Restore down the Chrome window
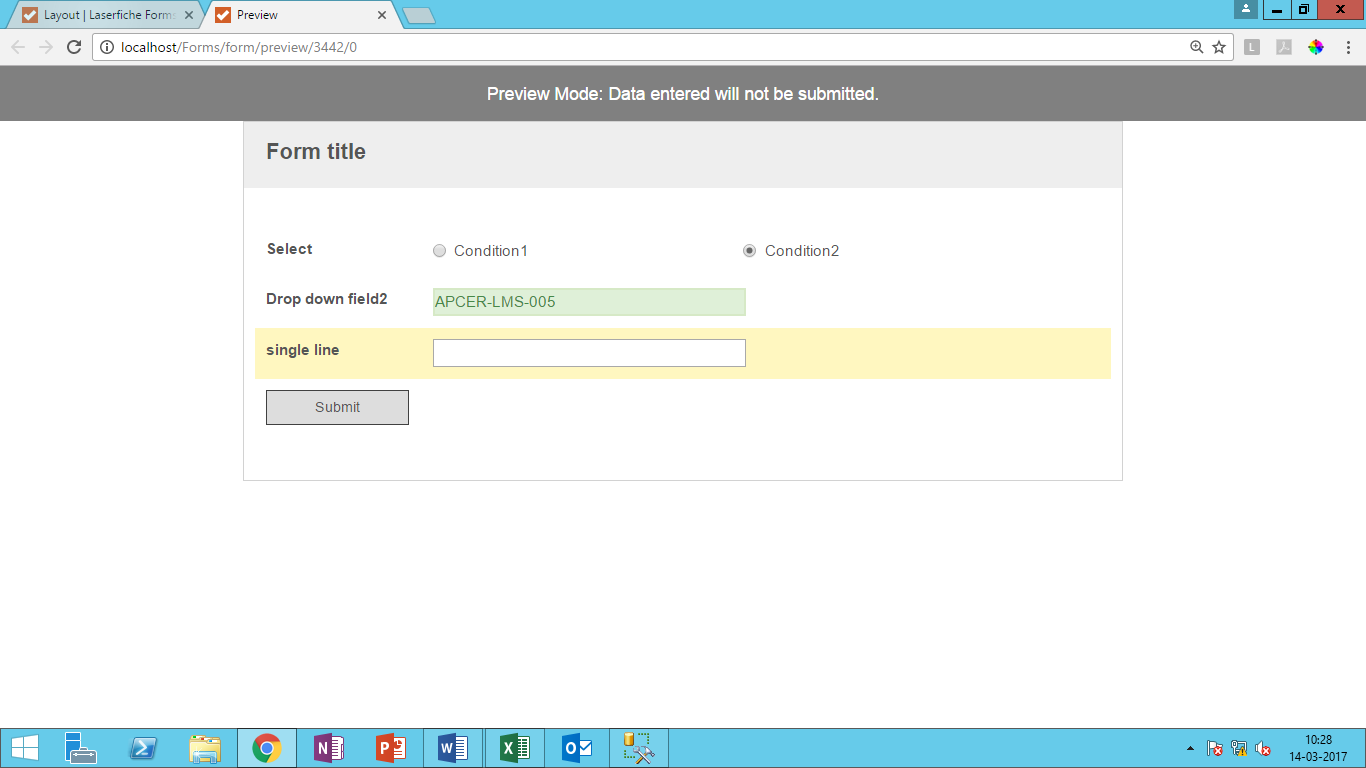 point(1303,9)
